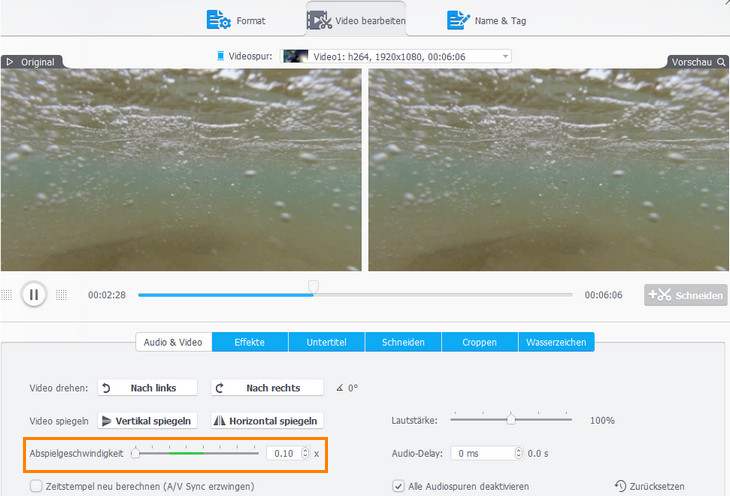This screenshot has height=496, width=730.
Task: Click the playback speed stepper arrows
Action: click(x=305, y=453)
